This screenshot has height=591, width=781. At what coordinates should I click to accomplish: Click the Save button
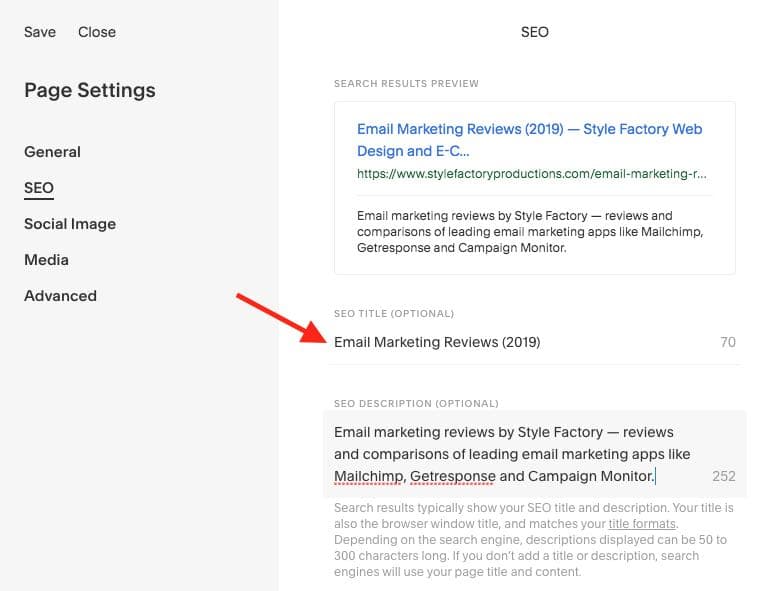(40, 32)
